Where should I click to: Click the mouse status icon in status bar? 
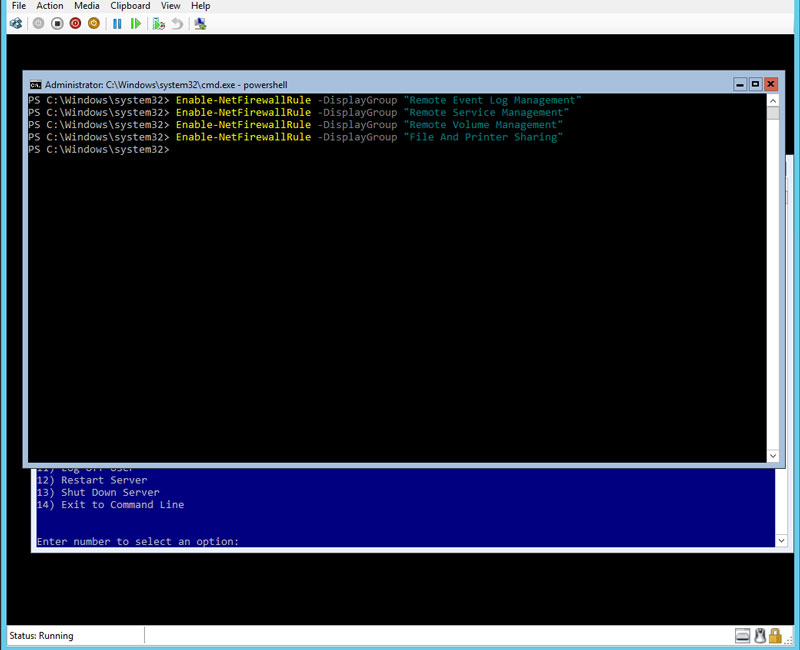pos(760,636)
